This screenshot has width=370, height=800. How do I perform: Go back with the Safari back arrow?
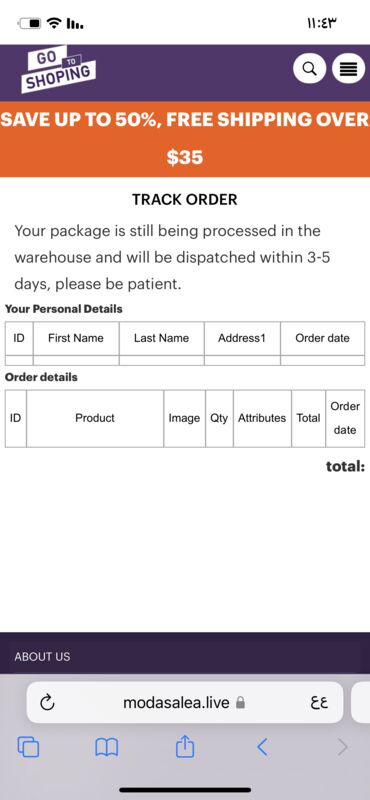point(262,747)
